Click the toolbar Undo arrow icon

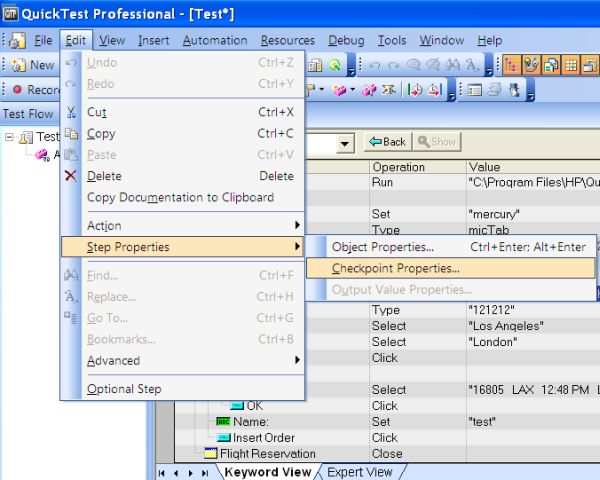374,66
